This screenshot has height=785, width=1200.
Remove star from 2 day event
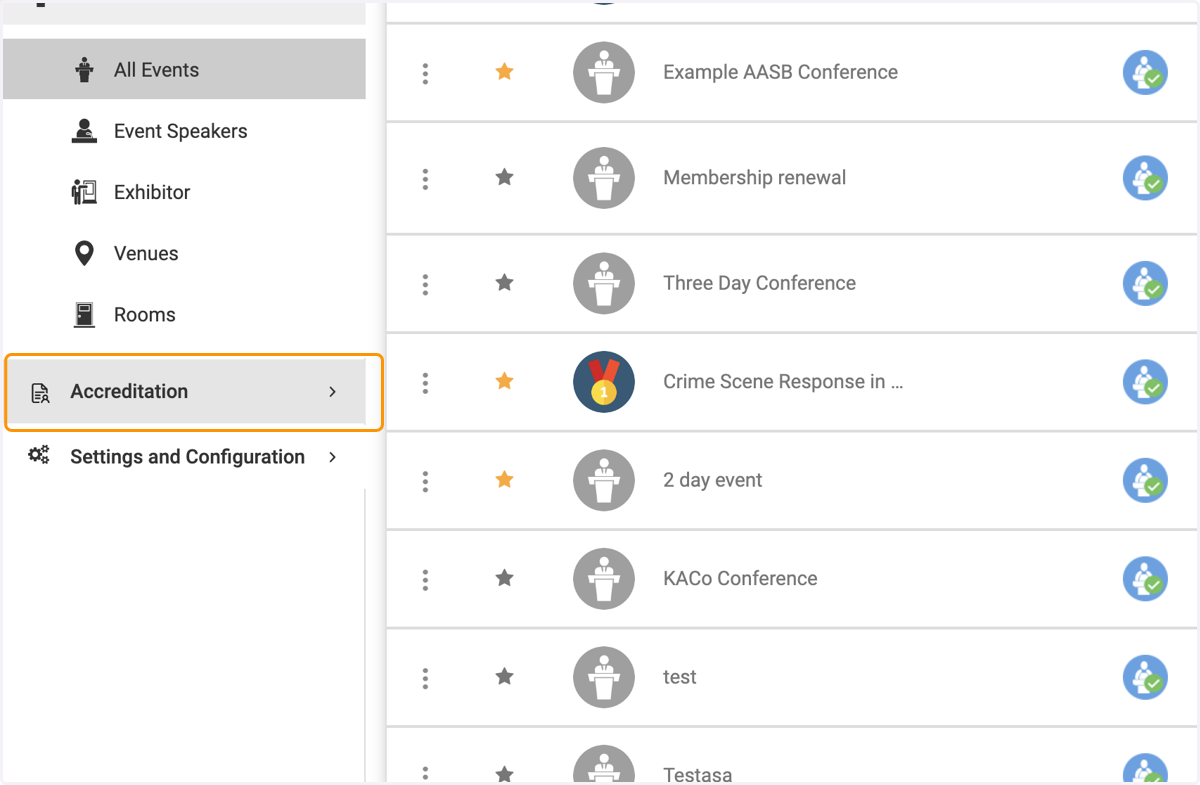(x=505, y=479)
